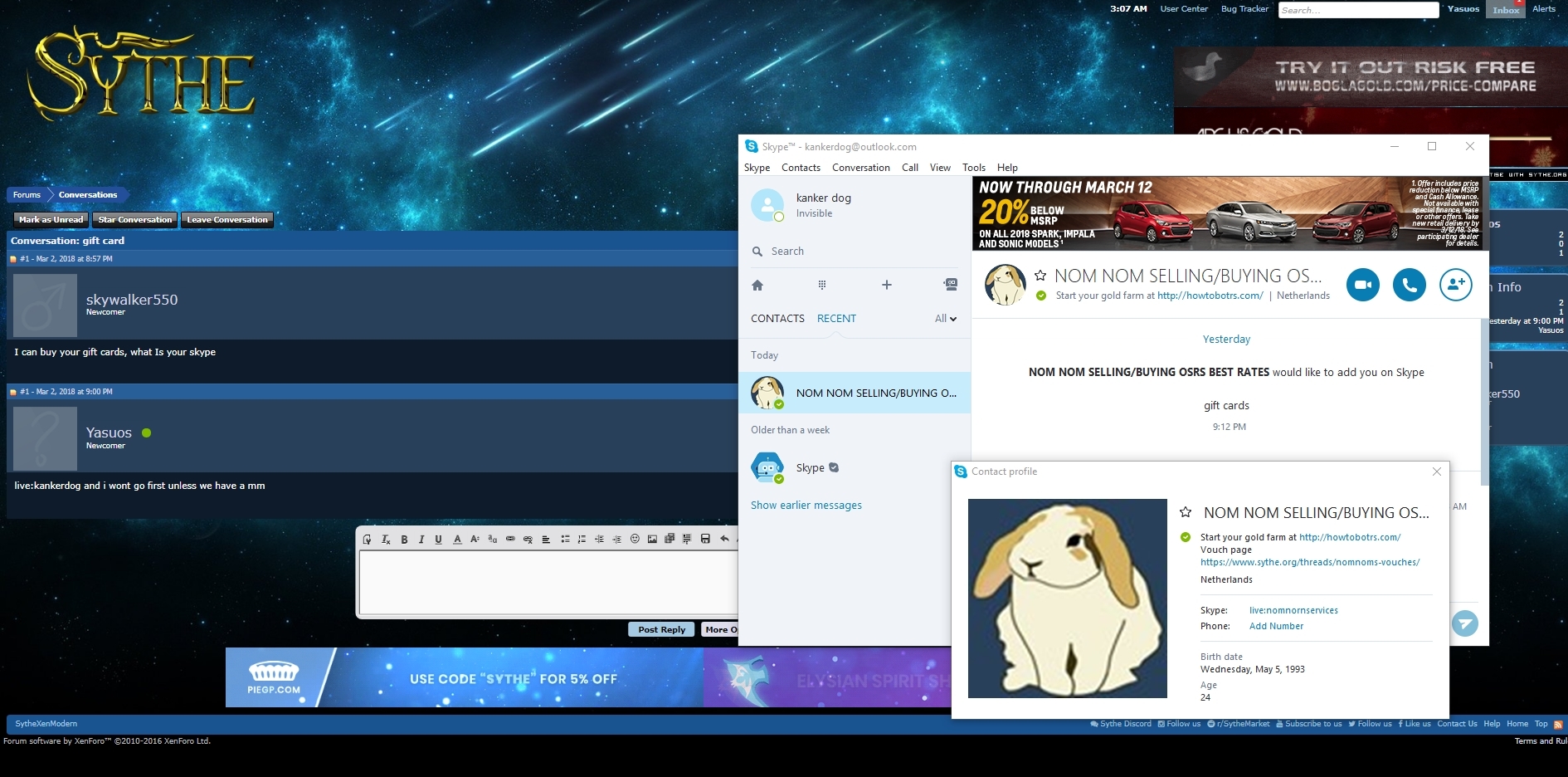Open the Skype menu in Skype window
Screen dimensions: 1568x777
(x=757, y=168)
